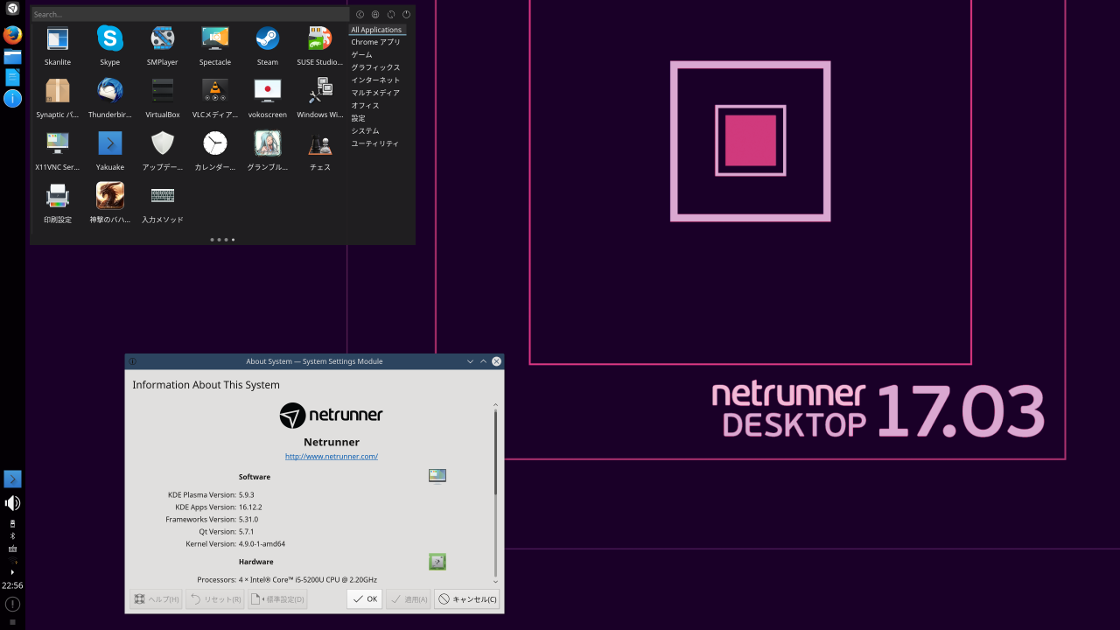Confirm the About dialog with OK

point(363,598)
